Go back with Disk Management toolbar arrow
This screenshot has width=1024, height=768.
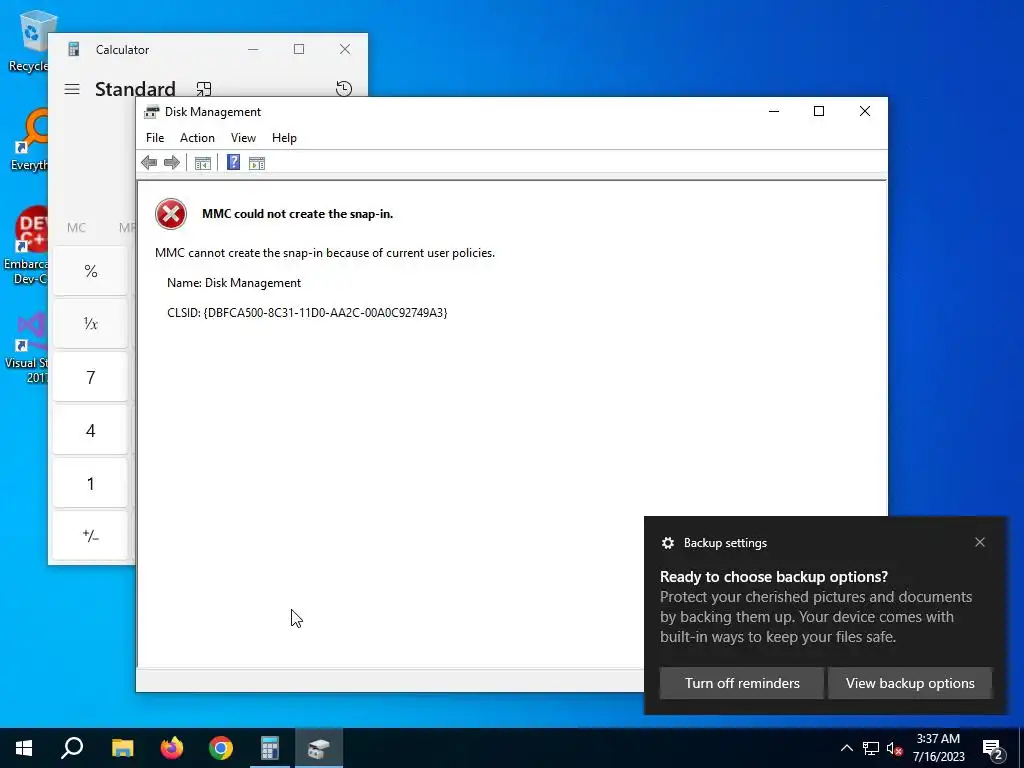tap(149, 163)
